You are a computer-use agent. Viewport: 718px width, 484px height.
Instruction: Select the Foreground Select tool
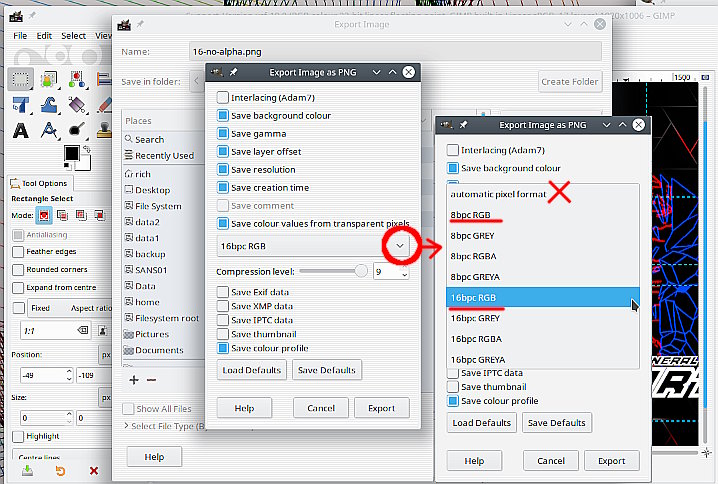[x=49, y=79]
